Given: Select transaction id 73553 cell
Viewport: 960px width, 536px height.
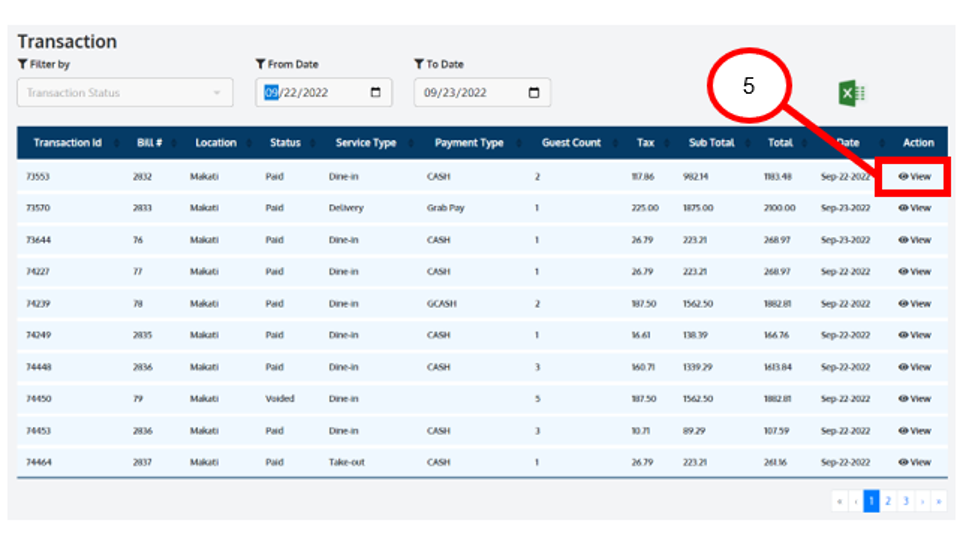Looking at the screenshot, I should pyautogui.click(x=37, y=176).
